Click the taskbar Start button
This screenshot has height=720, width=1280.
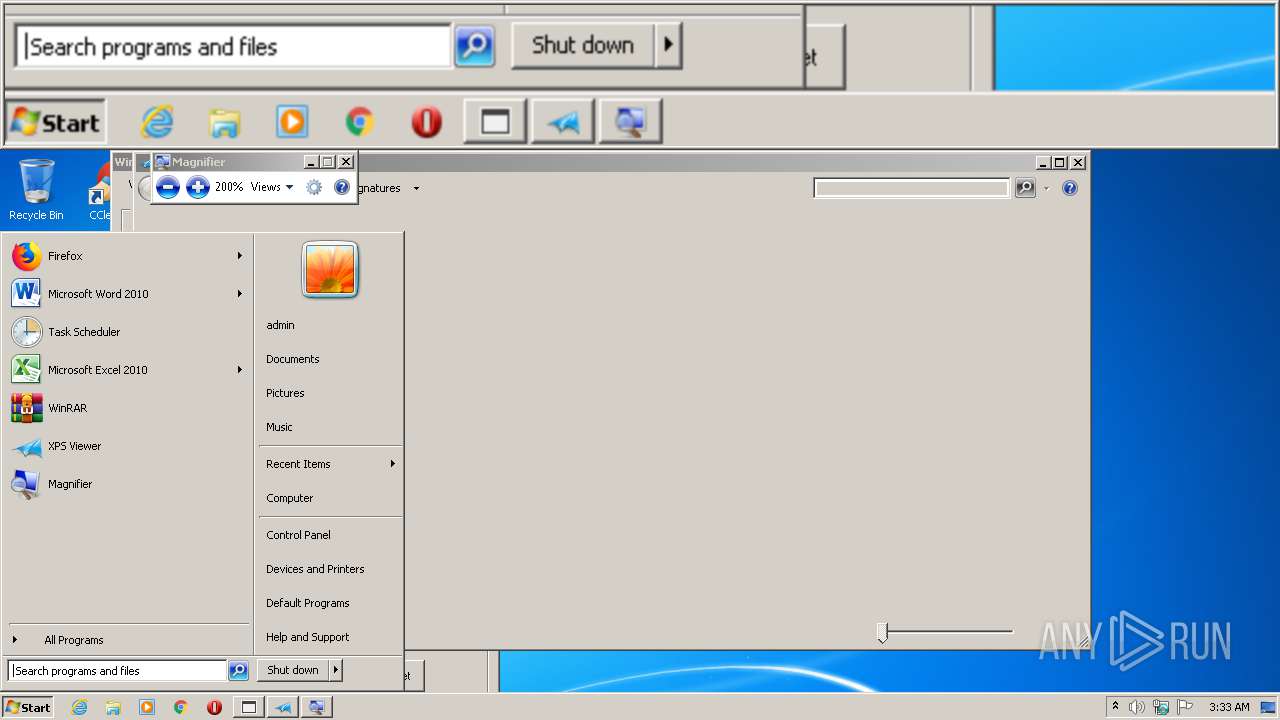click(x=28, y=707)
